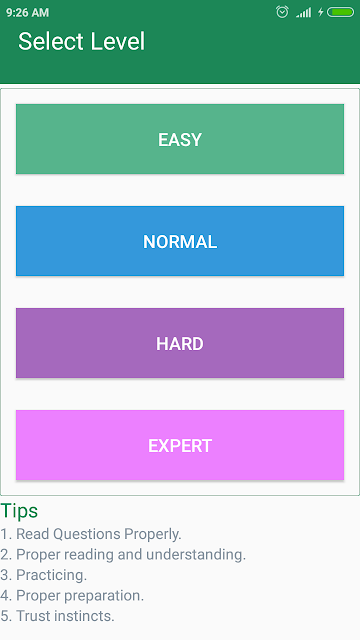Click tip 'Proper reading and understanding'
The width and height of the screenshot is (360, 640).
(x=123, y=554)
